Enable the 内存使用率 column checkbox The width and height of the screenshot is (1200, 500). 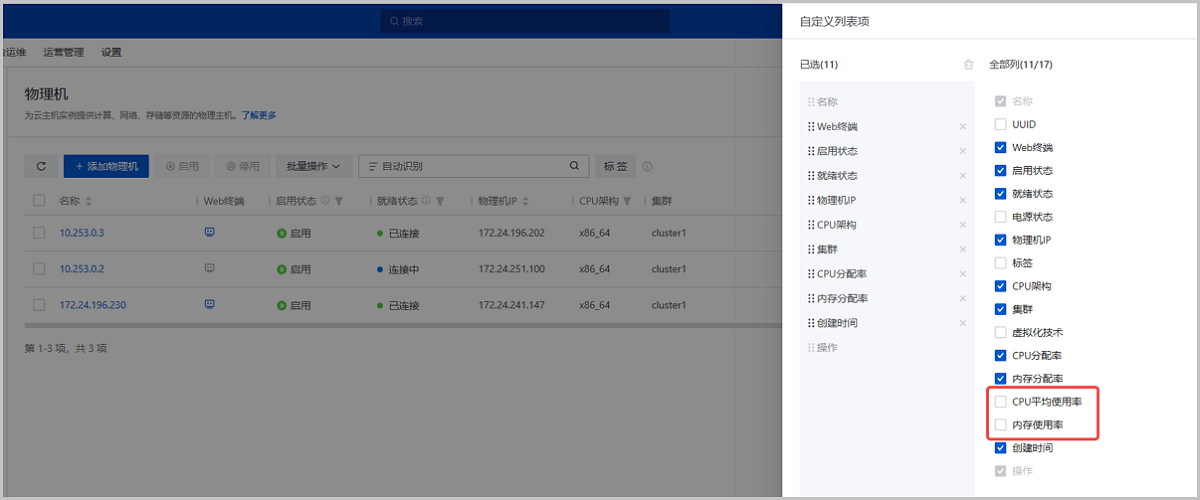tap(1001, 425)
